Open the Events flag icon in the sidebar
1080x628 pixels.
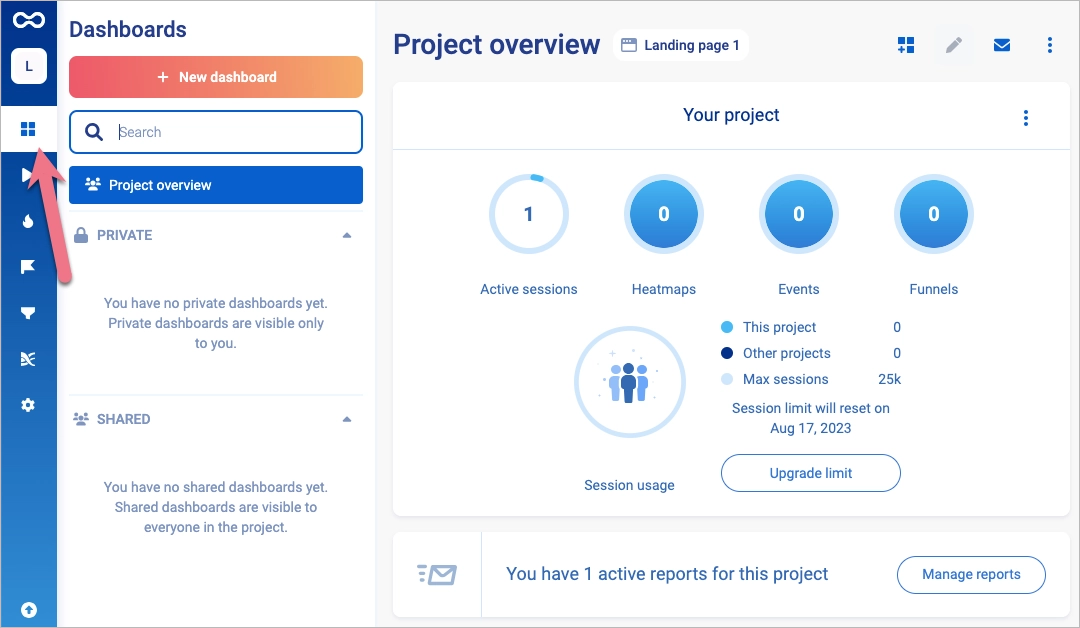(28, 267)
